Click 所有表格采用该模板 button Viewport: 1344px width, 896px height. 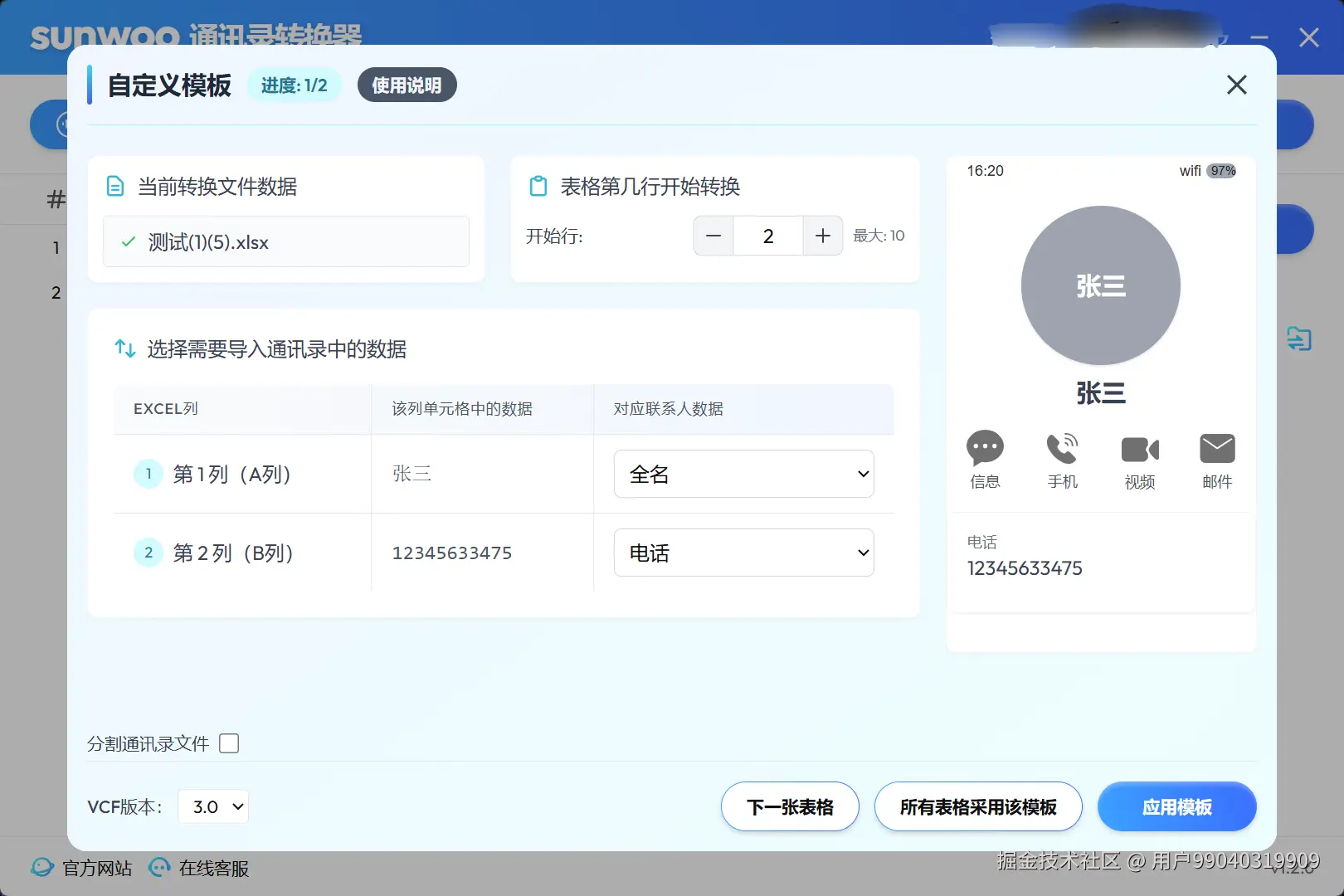[978, 806]
